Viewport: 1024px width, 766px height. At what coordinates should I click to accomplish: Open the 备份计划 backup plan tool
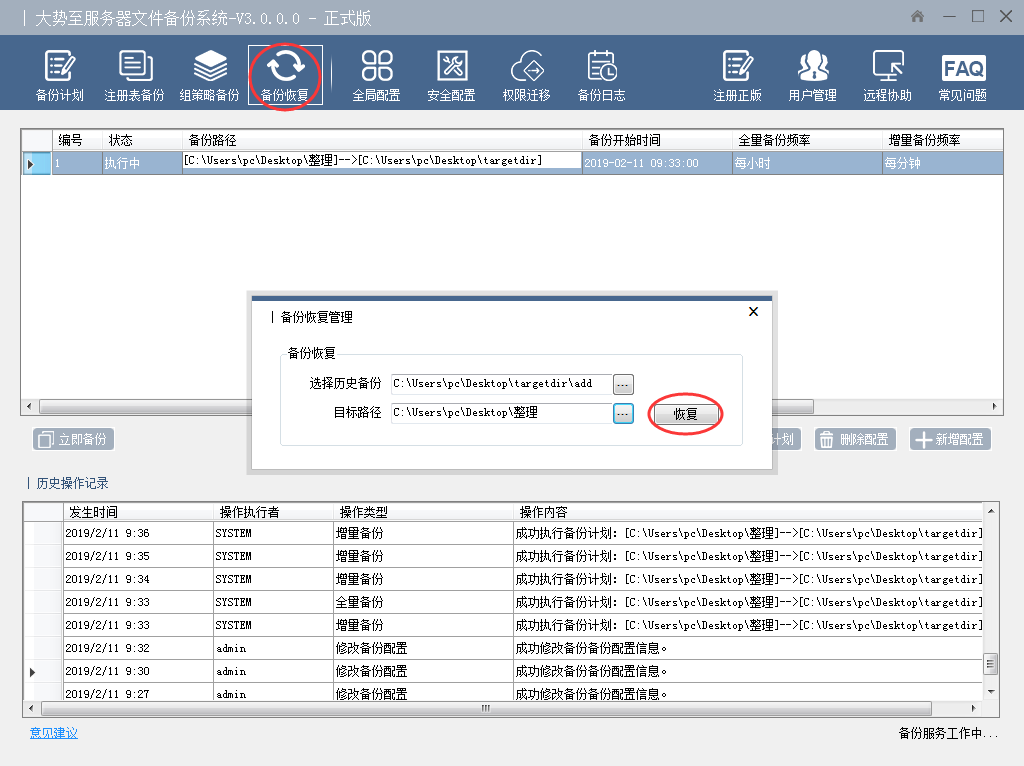(59, 76)
